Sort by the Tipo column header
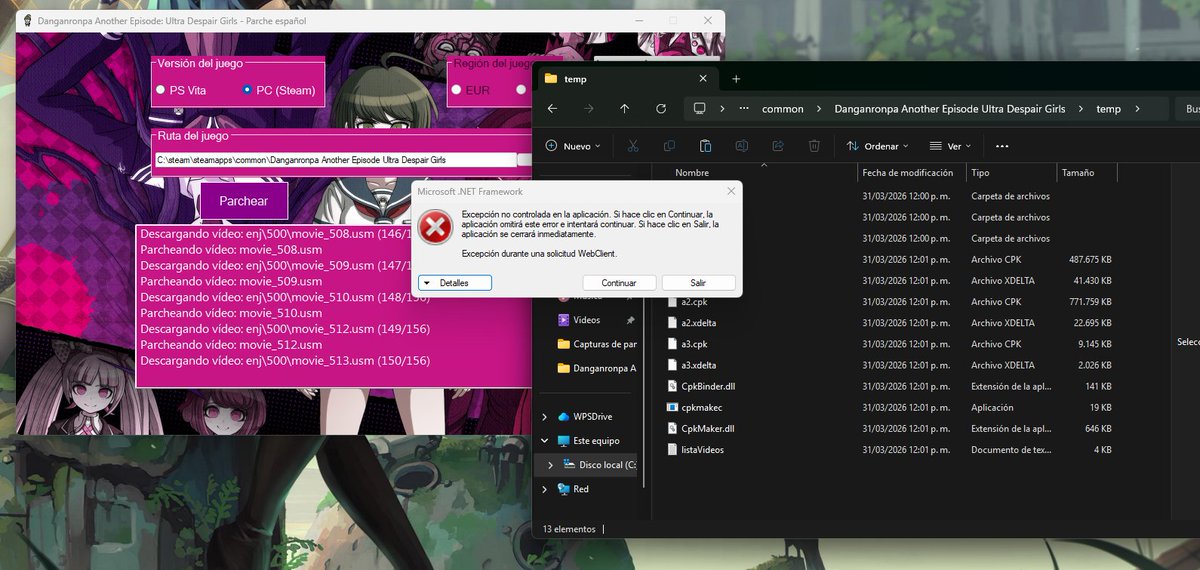 tap(980, 173)
